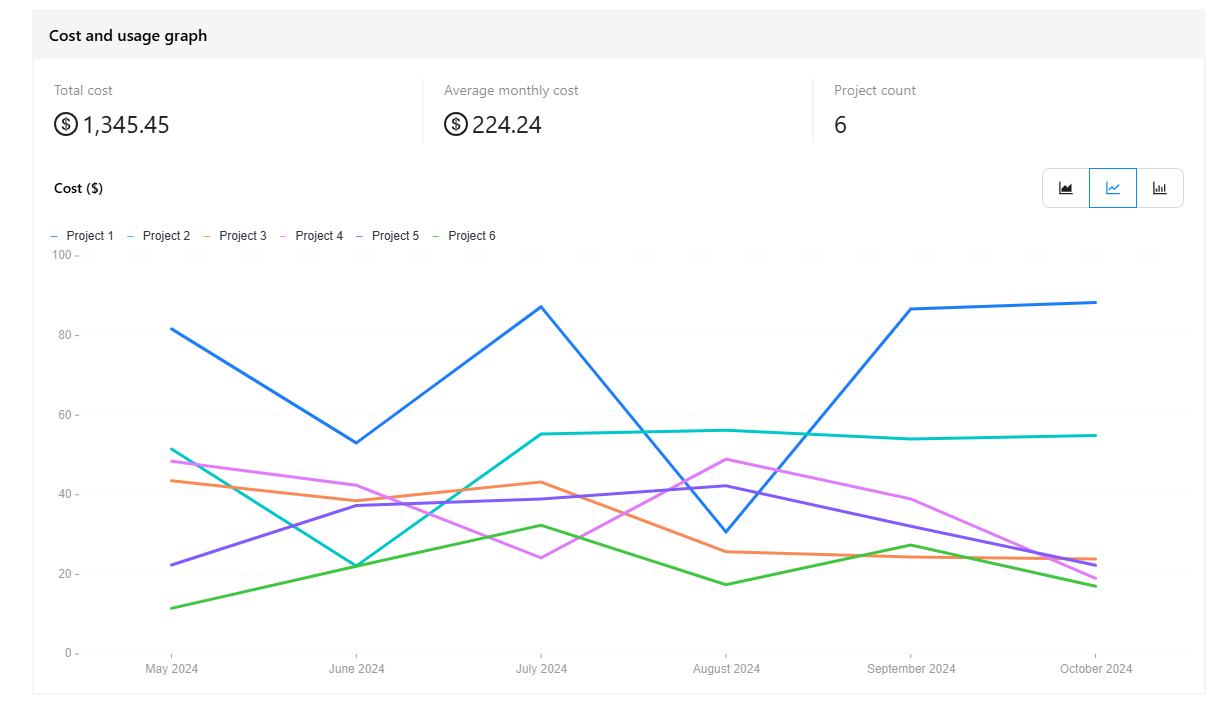Click the average monthly cost value 224.24
Screen dimensions: 1226x707
[507, 125]
